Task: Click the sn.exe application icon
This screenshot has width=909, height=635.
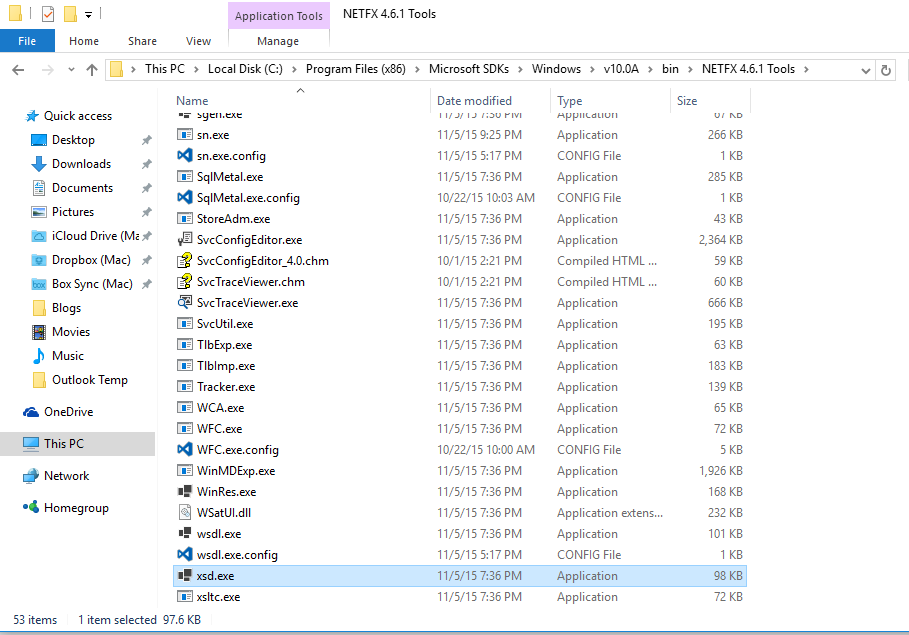Action: click(x=184, y=135)
